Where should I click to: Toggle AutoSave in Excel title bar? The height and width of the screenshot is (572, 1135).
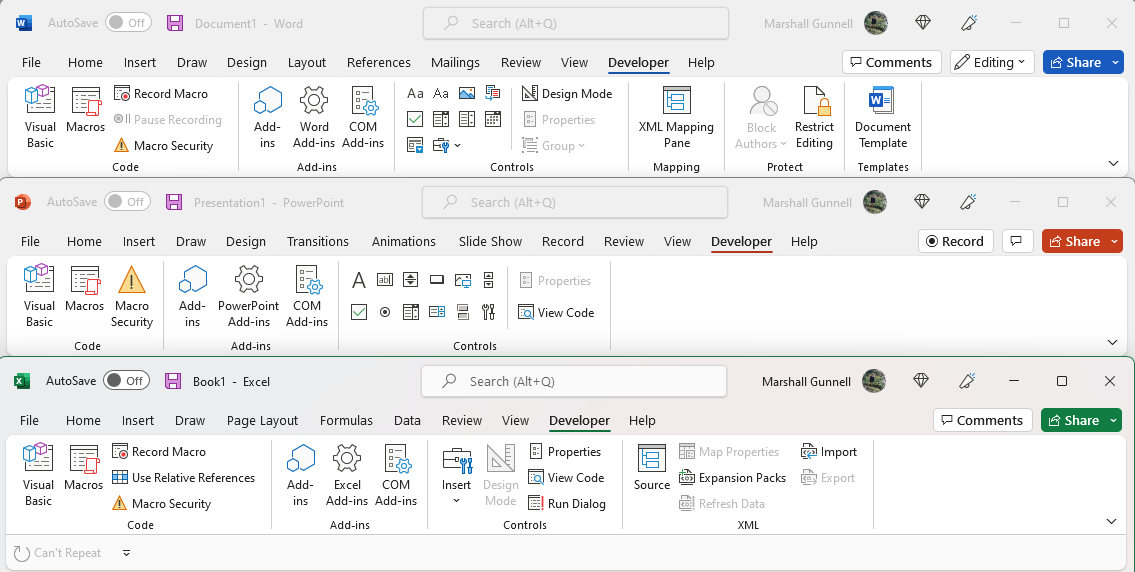point(127,380)
